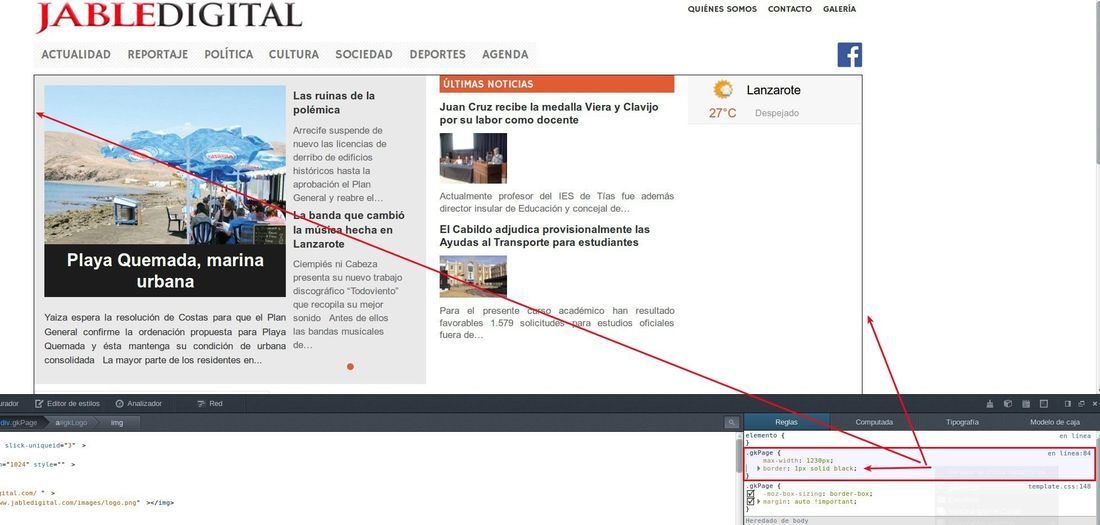Screen dimensions: 1100x525
Task: Open the 3D cube view tool
Action: tap(1008, 404)
